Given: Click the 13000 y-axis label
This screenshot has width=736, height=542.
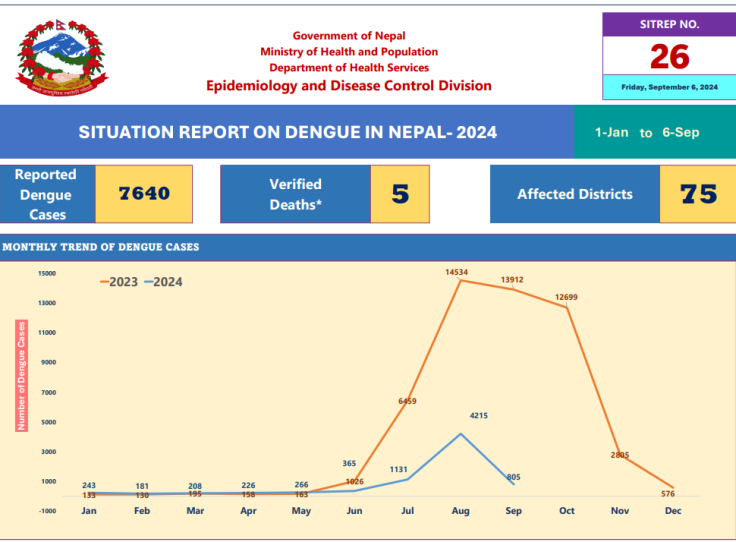Looking at the screenshot, I should click(47, 303).
